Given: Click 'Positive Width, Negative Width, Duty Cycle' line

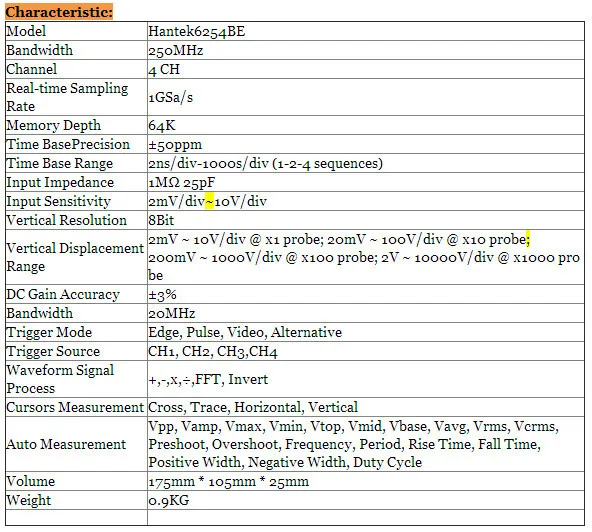Looking at the screenshot, I should point(285,462).
